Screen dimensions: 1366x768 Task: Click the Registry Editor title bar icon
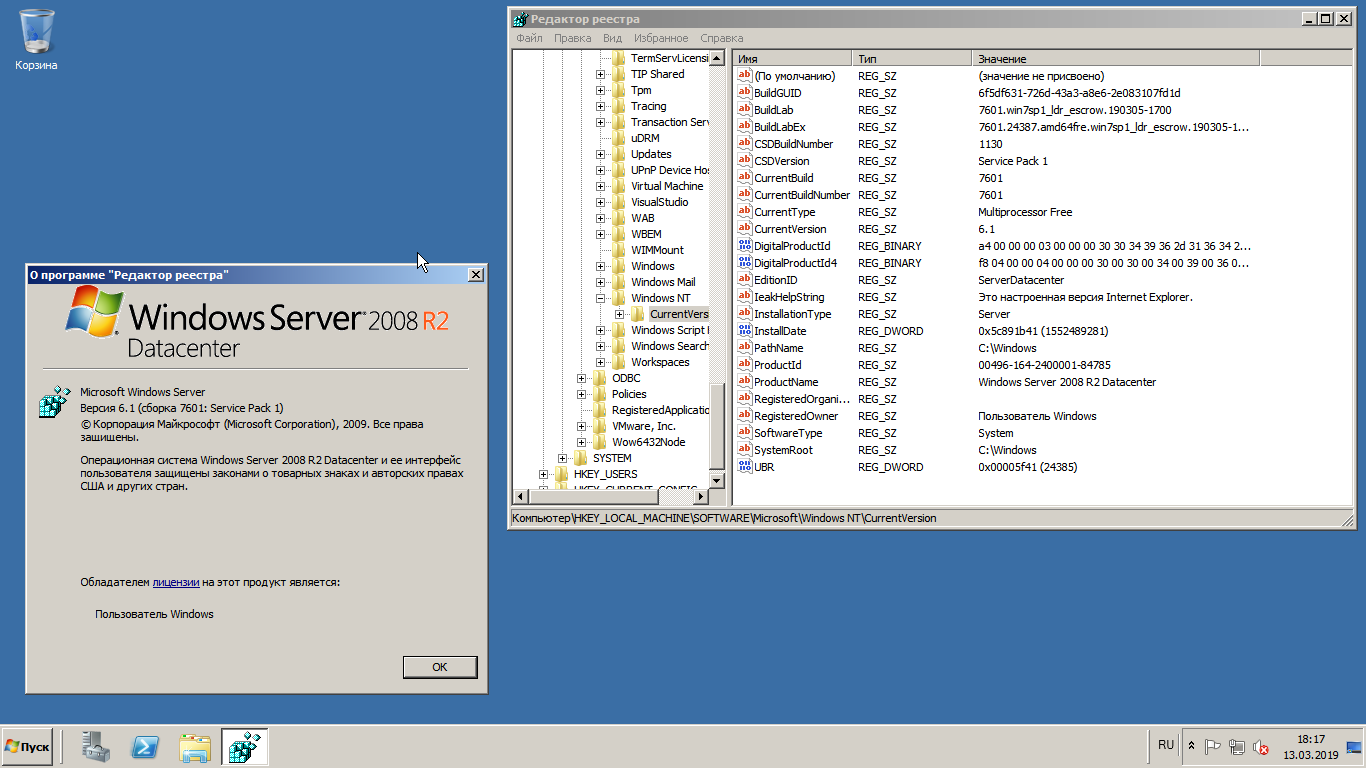(520, 19)
